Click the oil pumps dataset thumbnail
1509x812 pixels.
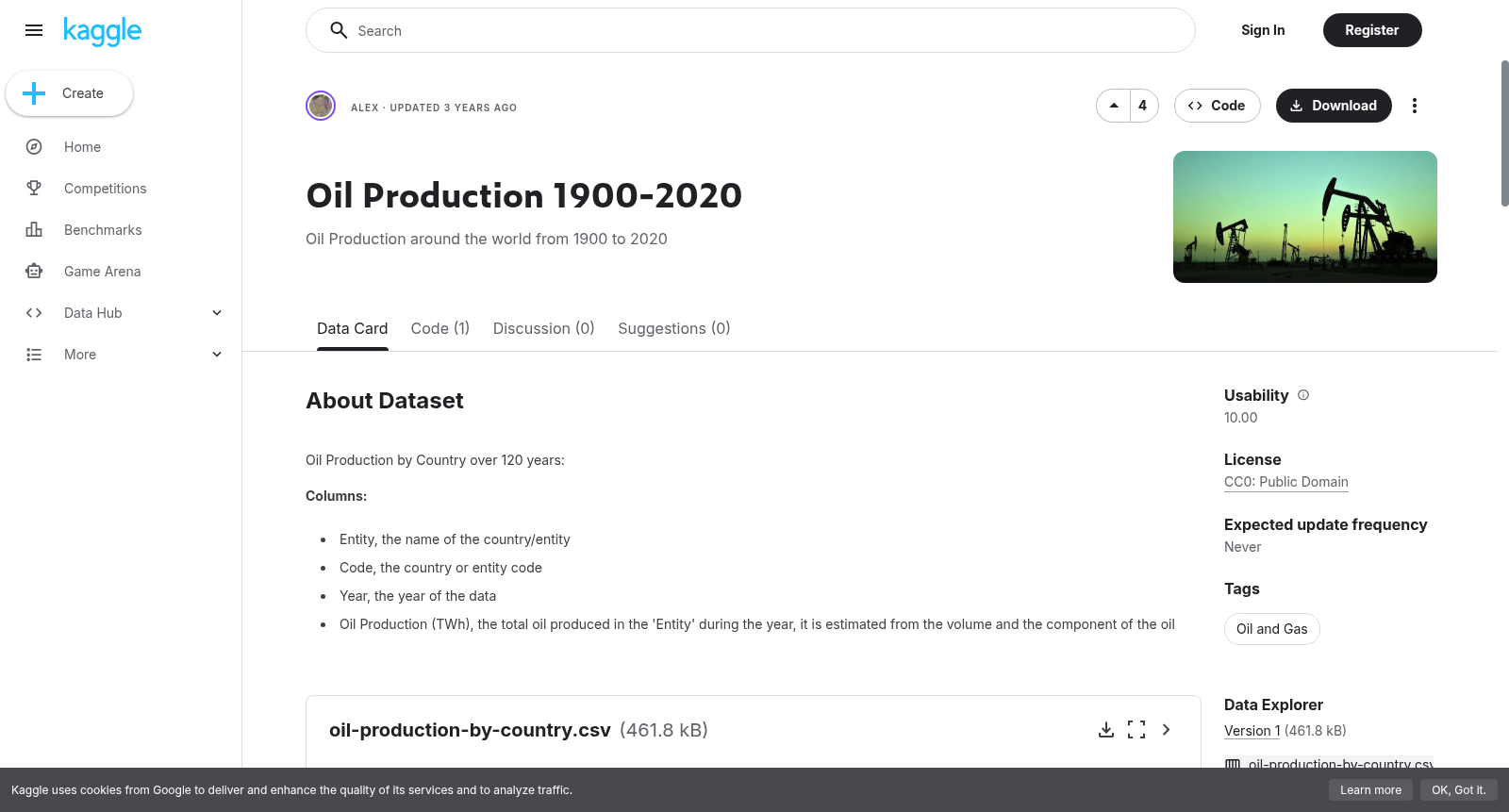click(x=1305, y=217)
